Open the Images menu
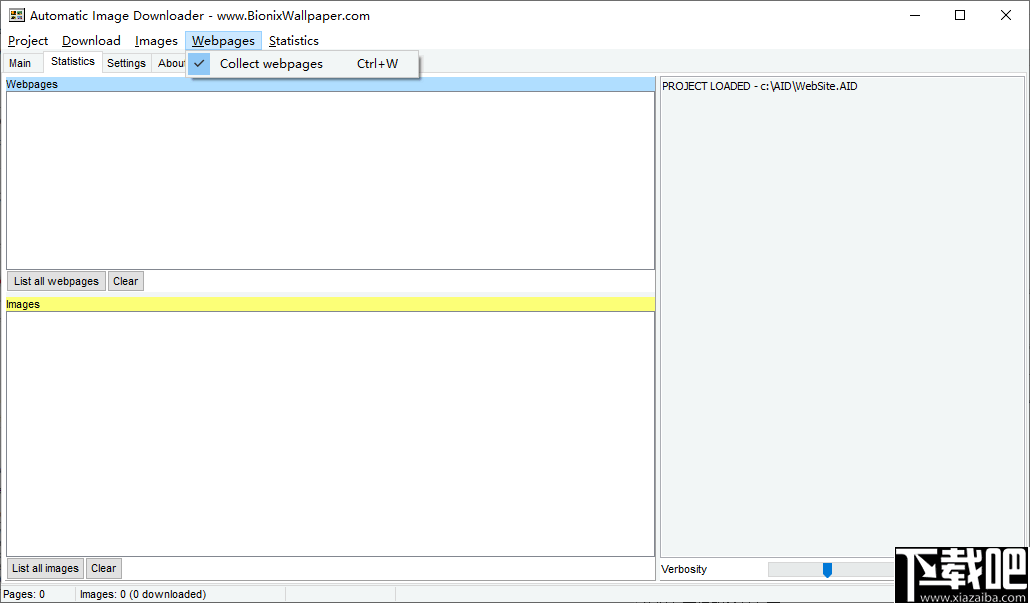 156,41
